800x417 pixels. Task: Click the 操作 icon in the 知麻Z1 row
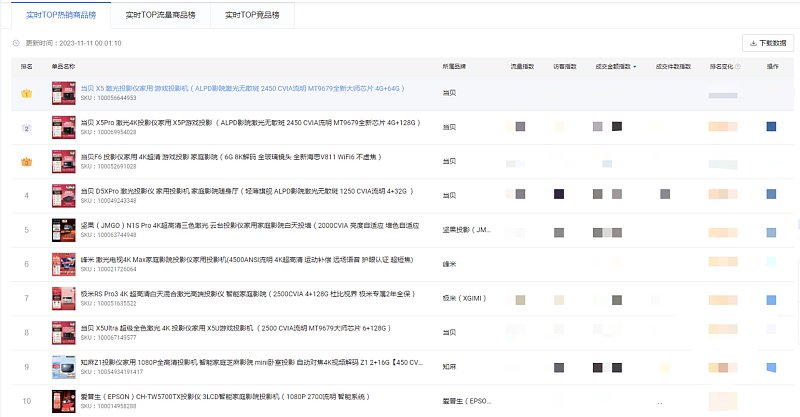click(771, 367)
